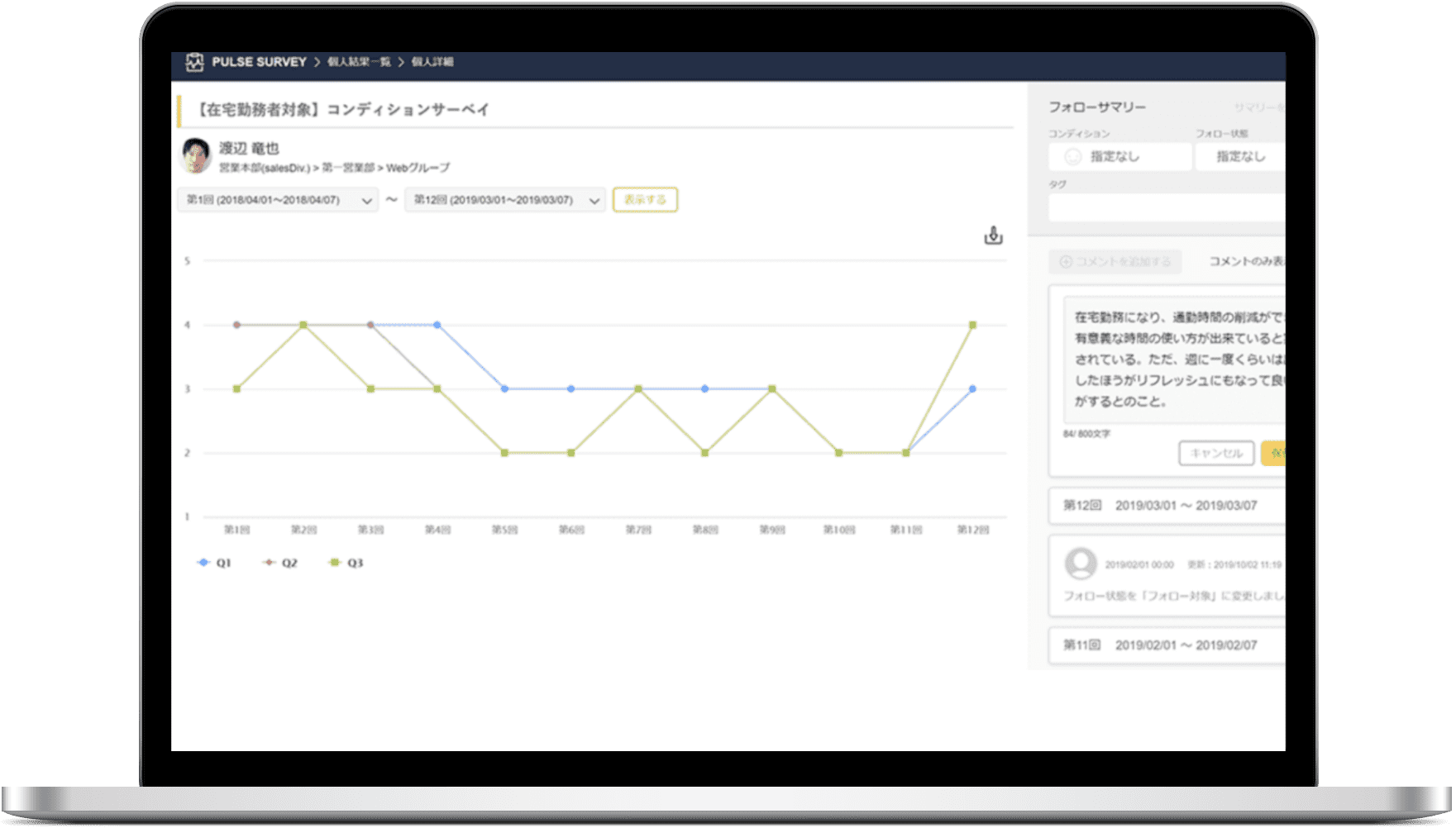
Task: Click the Q1 data point at 第4回
Action: [437, 325]
